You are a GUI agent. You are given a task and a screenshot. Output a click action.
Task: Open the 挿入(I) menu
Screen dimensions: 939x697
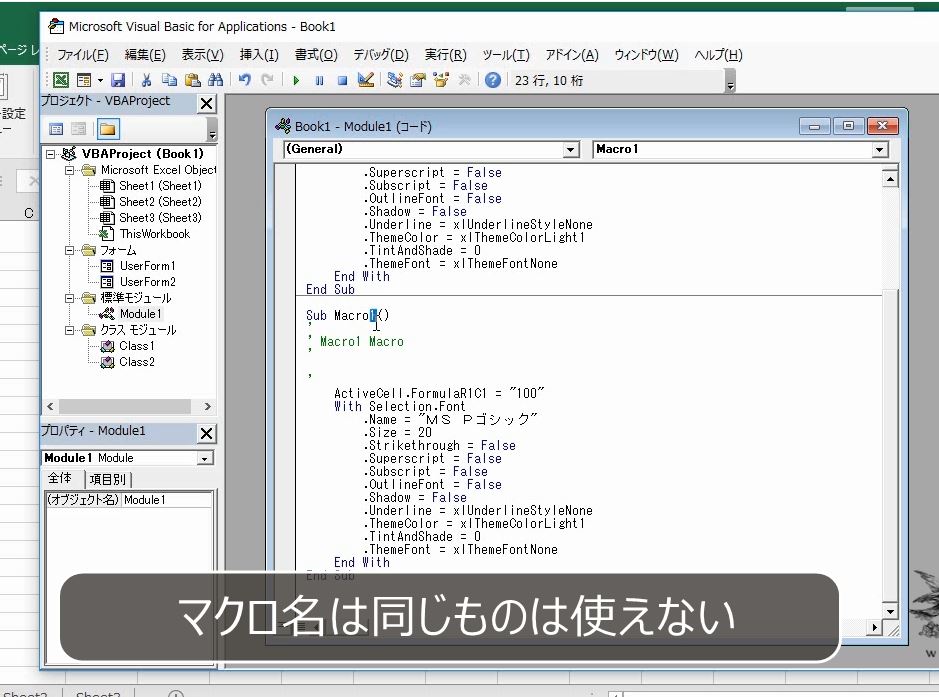(x=259, y=55)
